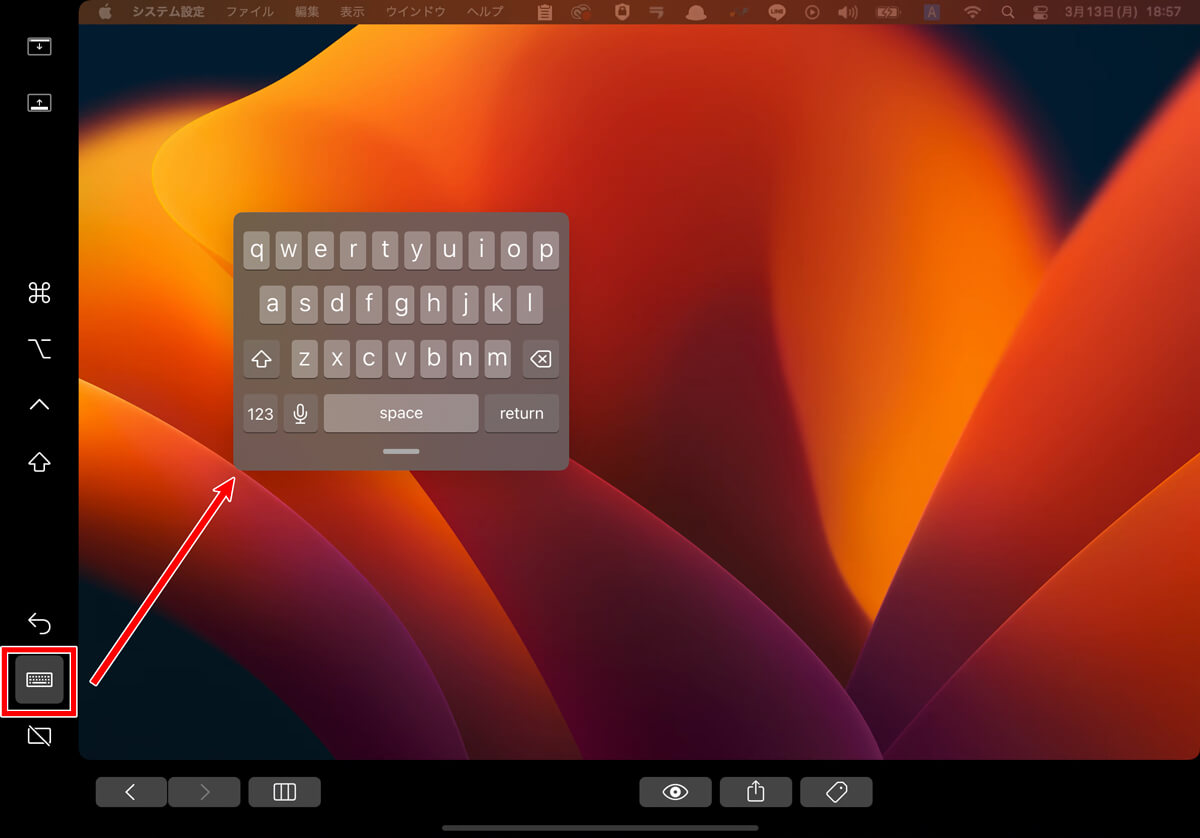Tap Touch Bar back arrow button
Image resolution: width=1200 pixels, height=838 pixels.
pyautogui.click(x=131, y=792)
